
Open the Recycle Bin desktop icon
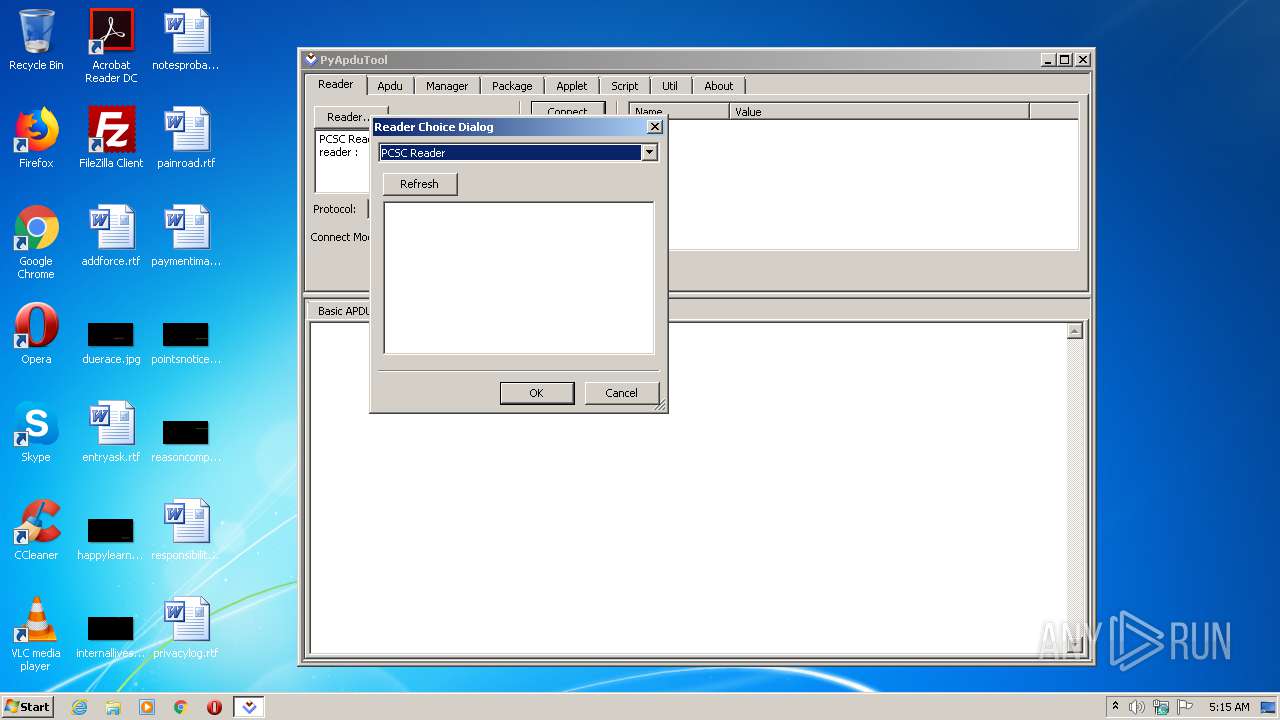tap(36, 40)
